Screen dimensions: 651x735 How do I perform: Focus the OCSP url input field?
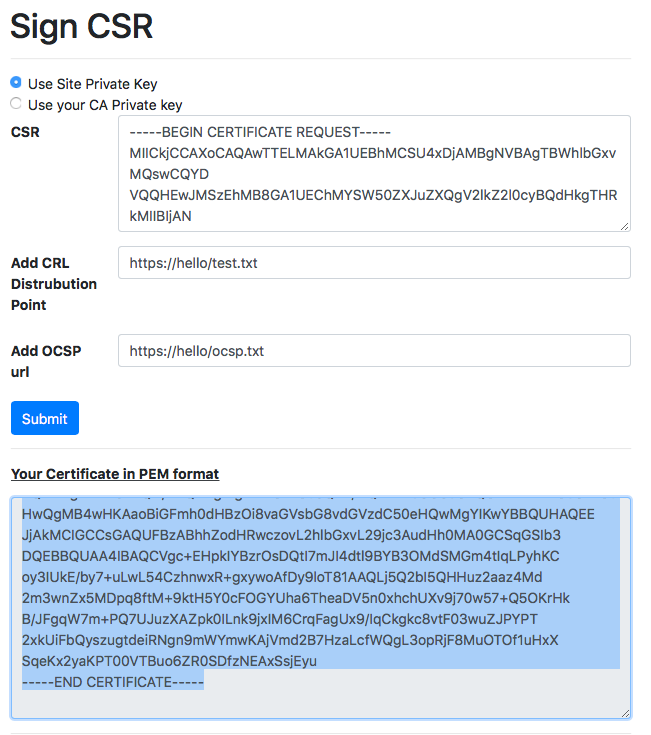tap(373, 351)
